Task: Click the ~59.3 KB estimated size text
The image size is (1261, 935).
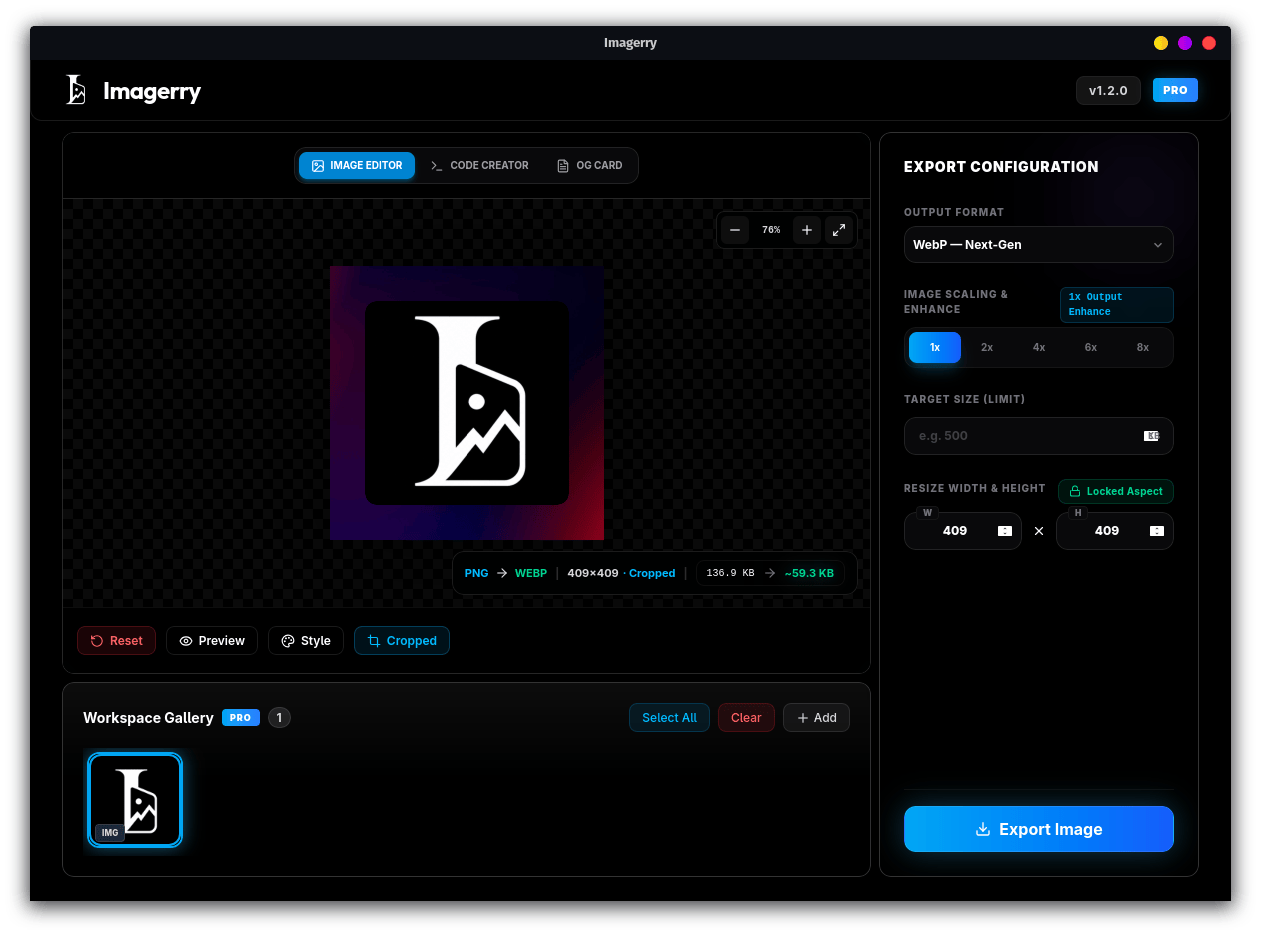Action: click(x=809, y=574)
